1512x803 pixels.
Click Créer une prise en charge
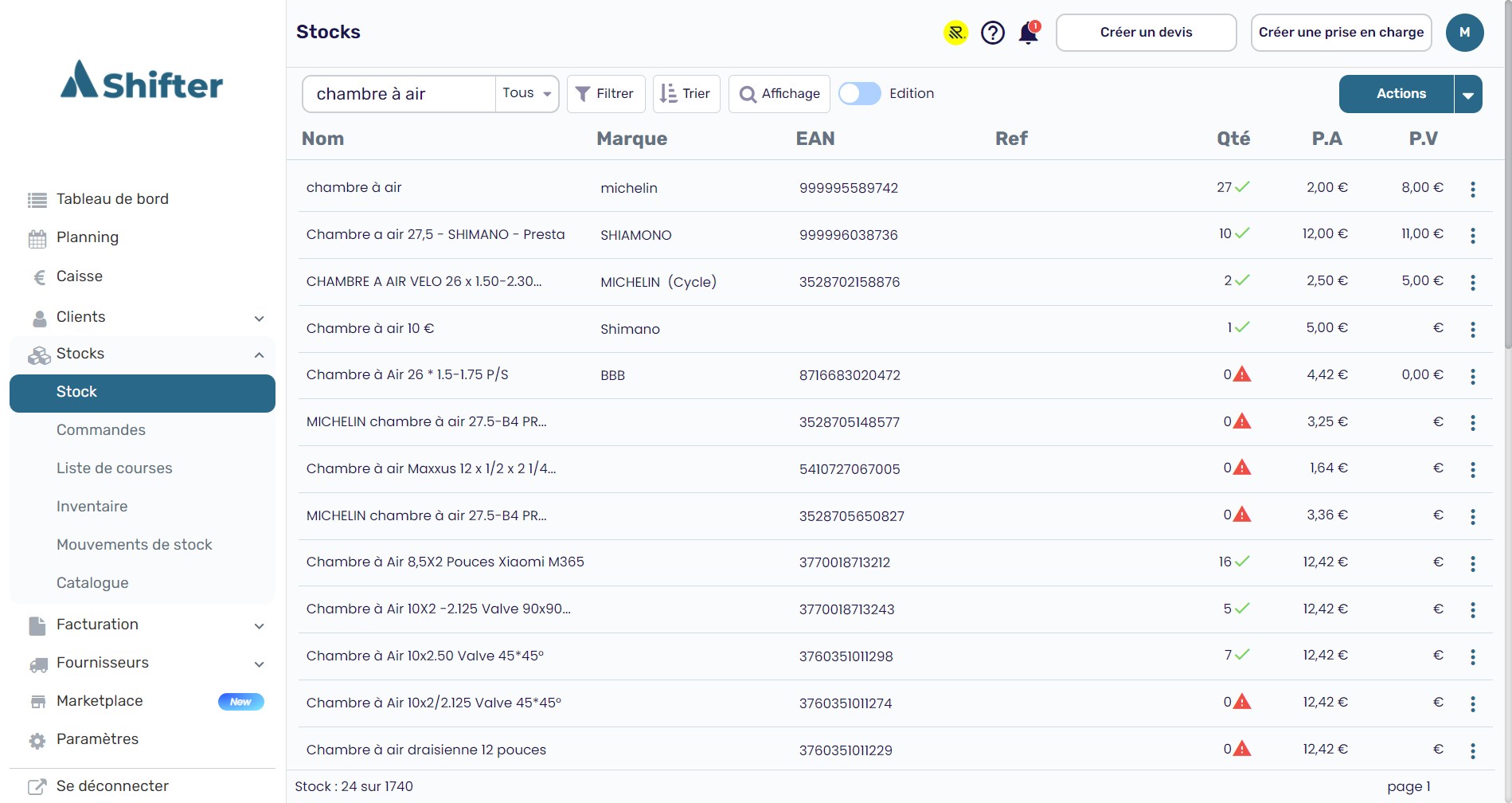click(1341, 33)
